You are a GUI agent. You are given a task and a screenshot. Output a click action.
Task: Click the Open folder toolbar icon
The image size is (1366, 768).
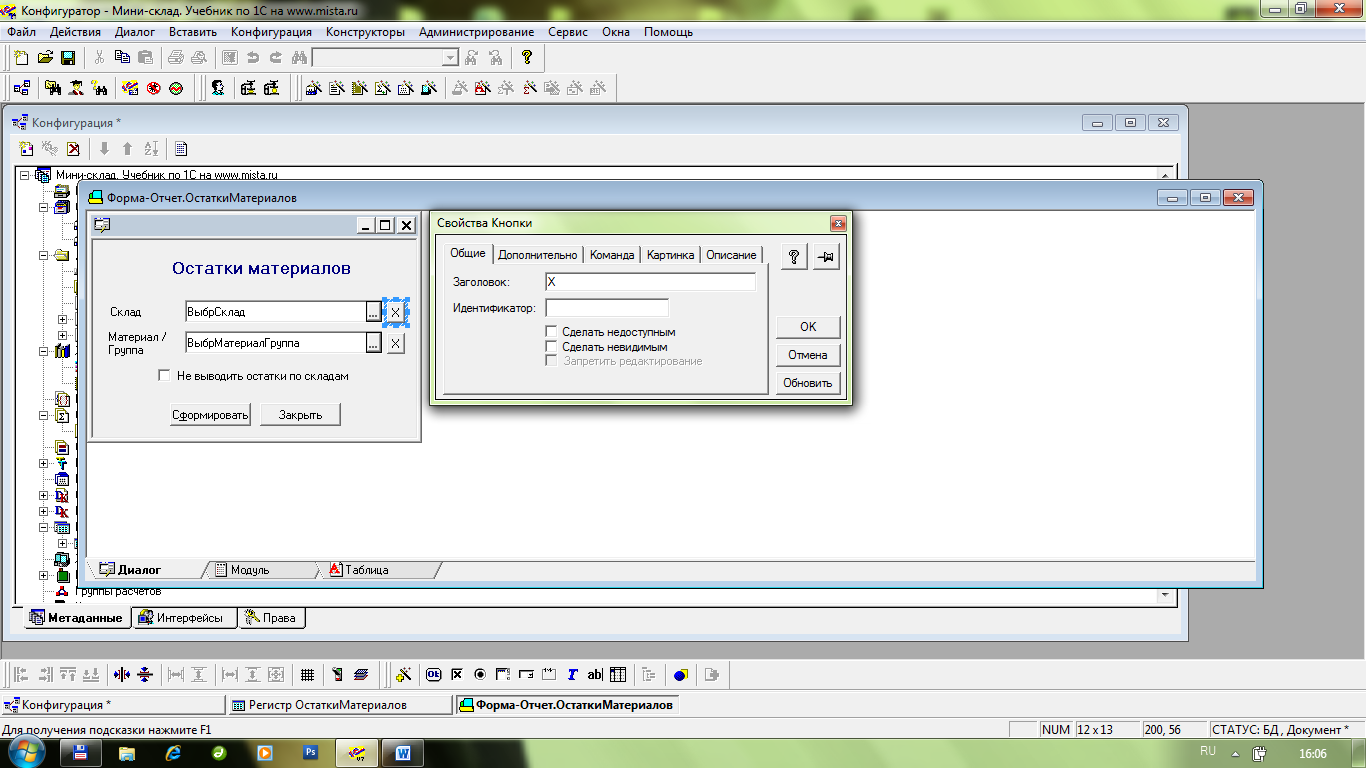[45, 58]
